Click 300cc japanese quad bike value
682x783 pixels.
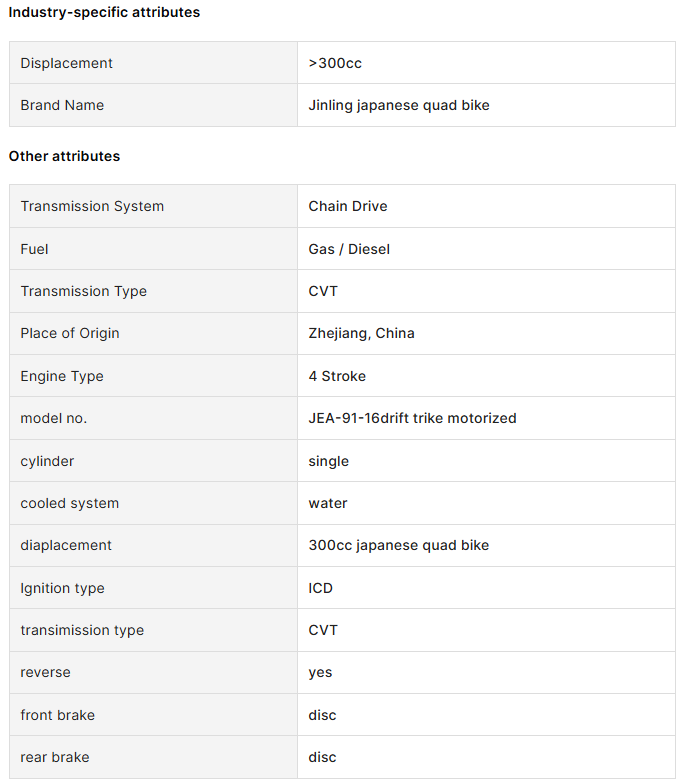tap(399, 545)
